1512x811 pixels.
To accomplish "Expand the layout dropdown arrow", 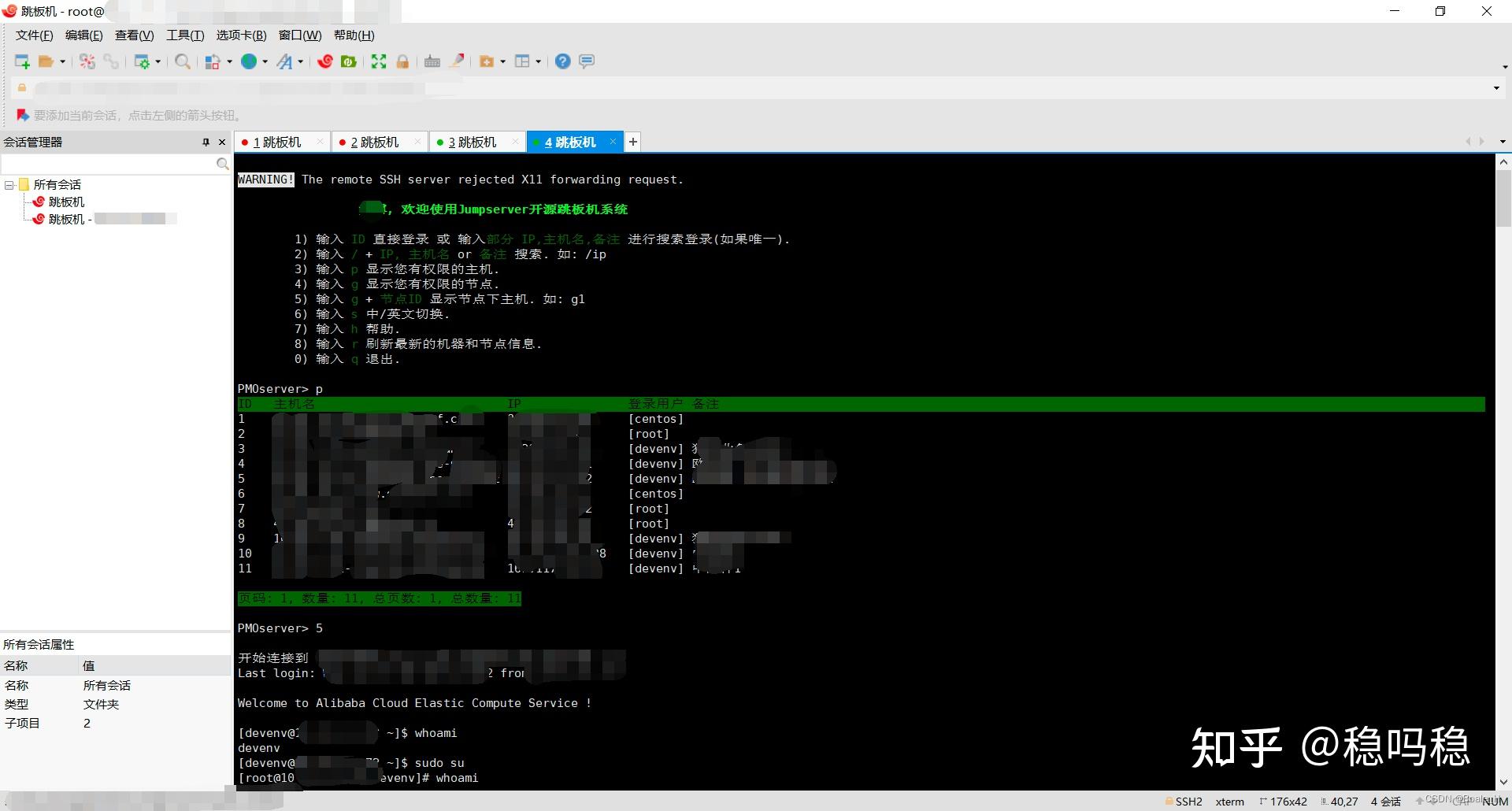I will (x=539, y=61).
